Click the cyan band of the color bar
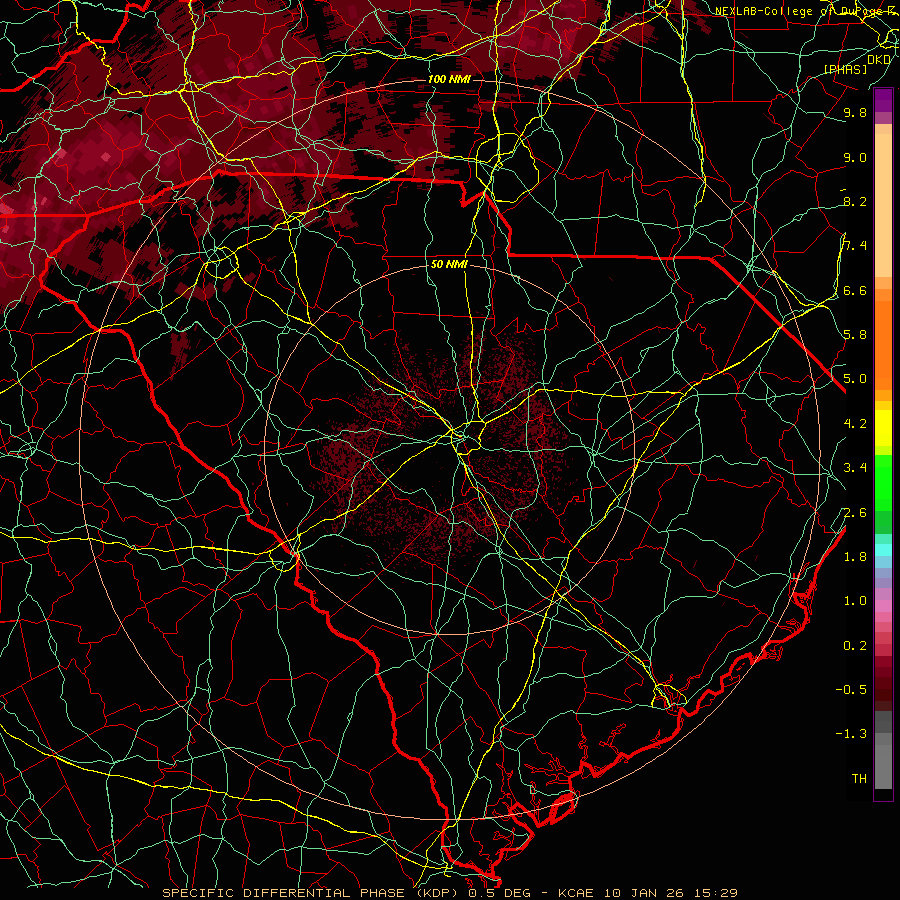Viewport: 900px width, 900px height. coord(883,550)
